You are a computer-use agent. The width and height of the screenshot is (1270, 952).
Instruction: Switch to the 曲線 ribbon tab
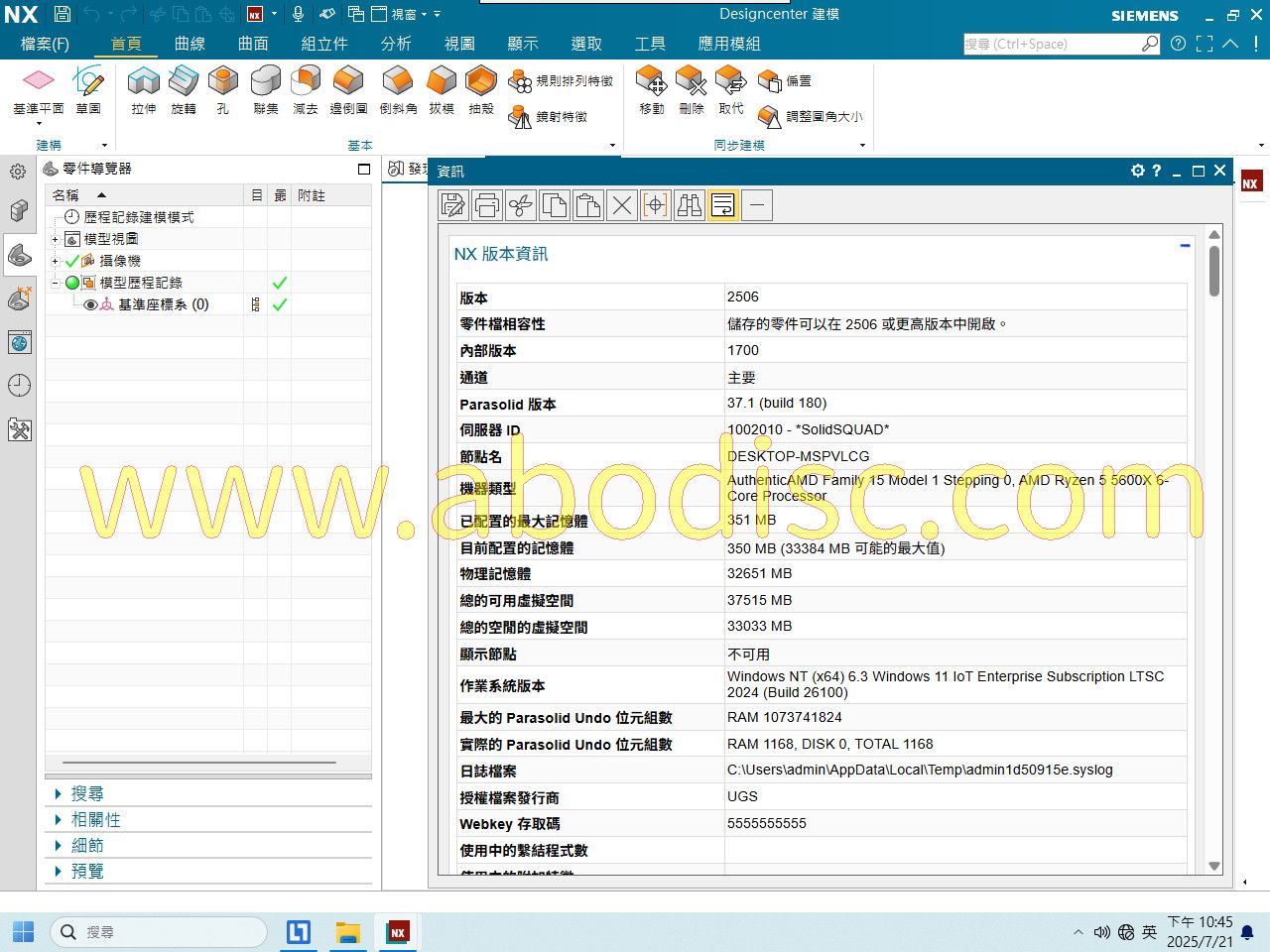[x=190, y=44]
